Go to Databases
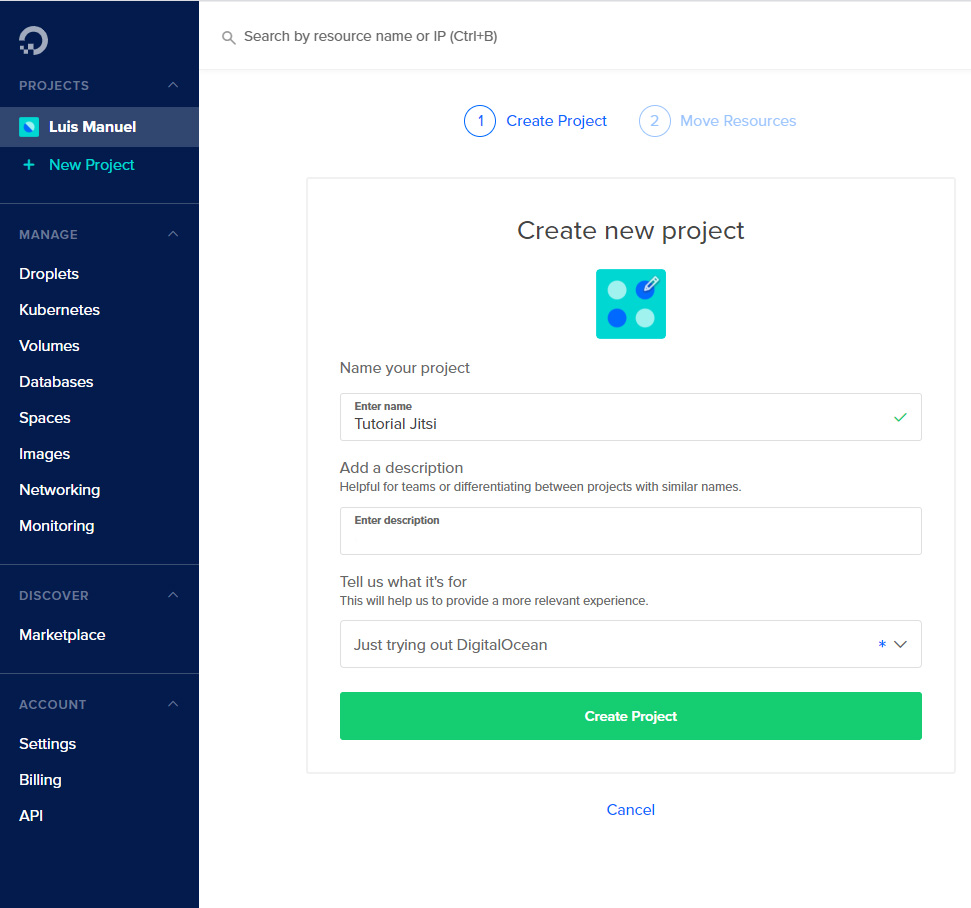Image resolution: width=971 pixels, height=908 pixels. [x=56, y=382]
